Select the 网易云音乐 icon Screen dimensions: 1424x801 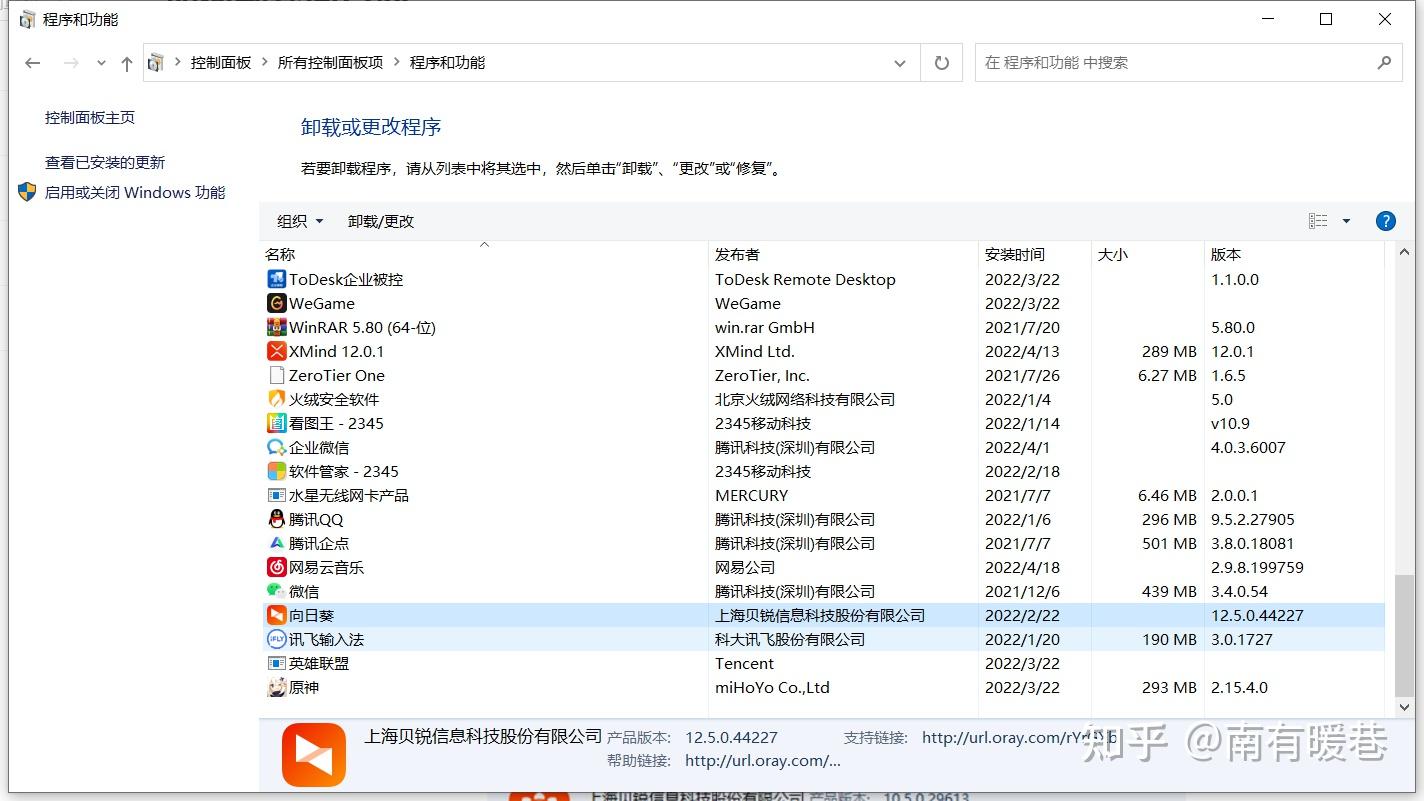pyautogui.click(x=276, y=567)
